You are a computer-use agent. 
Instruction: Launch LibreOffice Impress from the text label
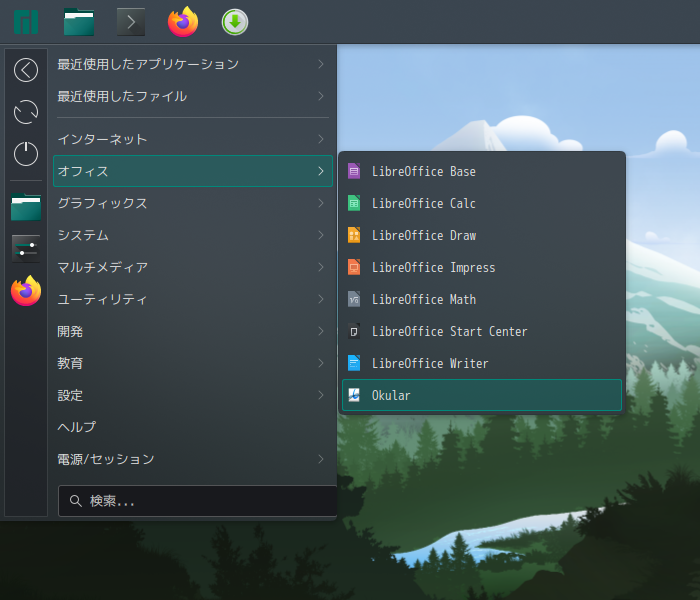[x=433, y=267]
